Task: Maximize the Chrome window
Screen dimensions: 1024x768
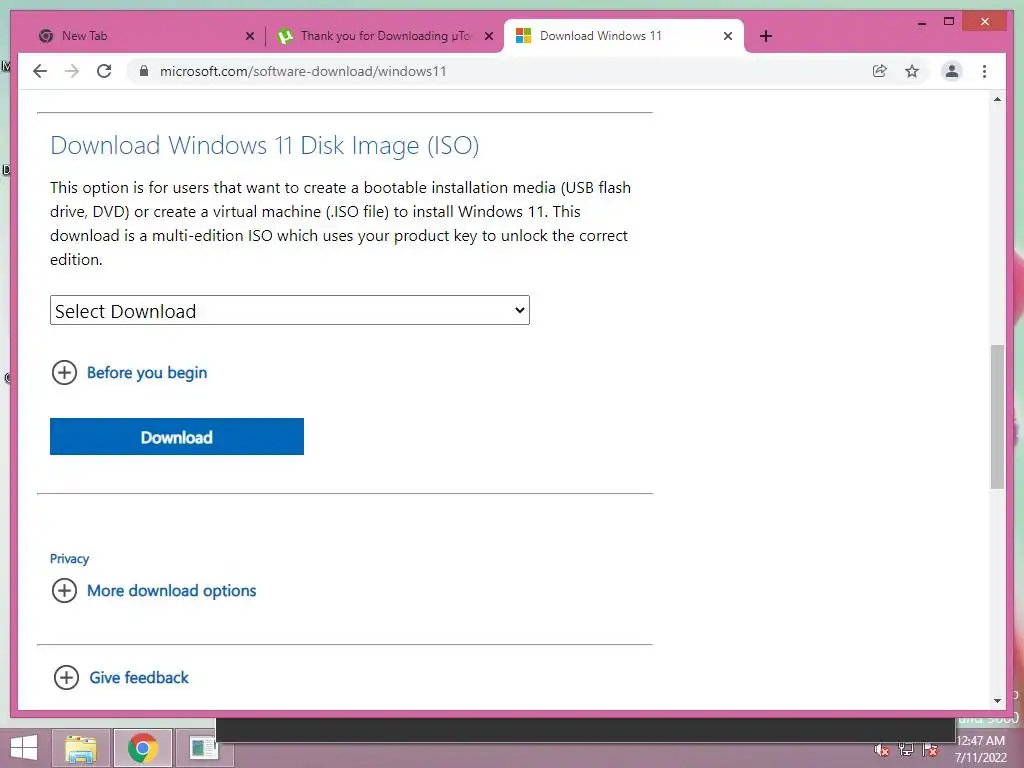Action: (x=949, y=22)
